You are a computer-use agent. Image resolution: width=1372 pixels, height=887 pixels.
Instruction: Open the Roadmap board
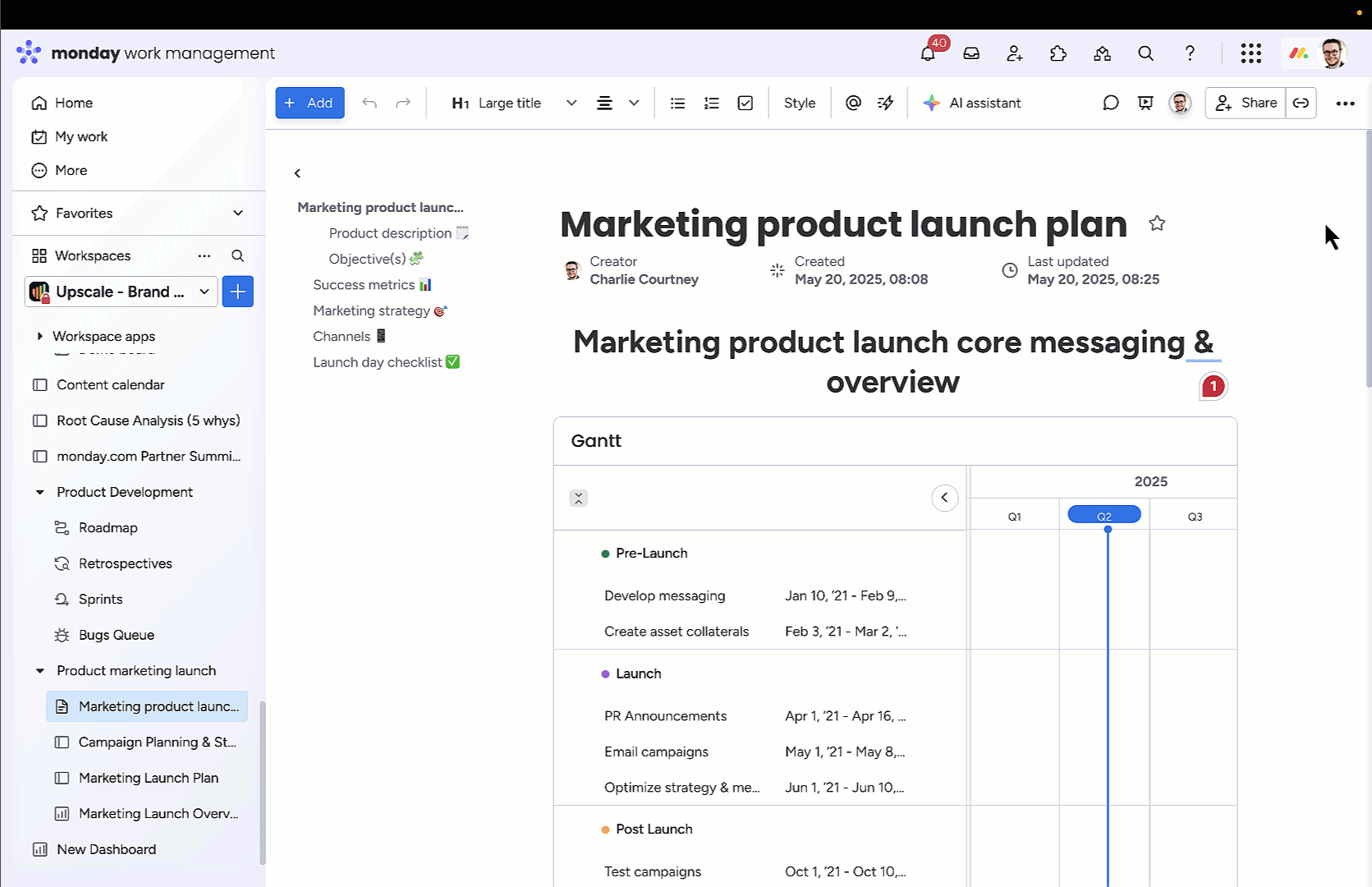(x=108, y=527)
